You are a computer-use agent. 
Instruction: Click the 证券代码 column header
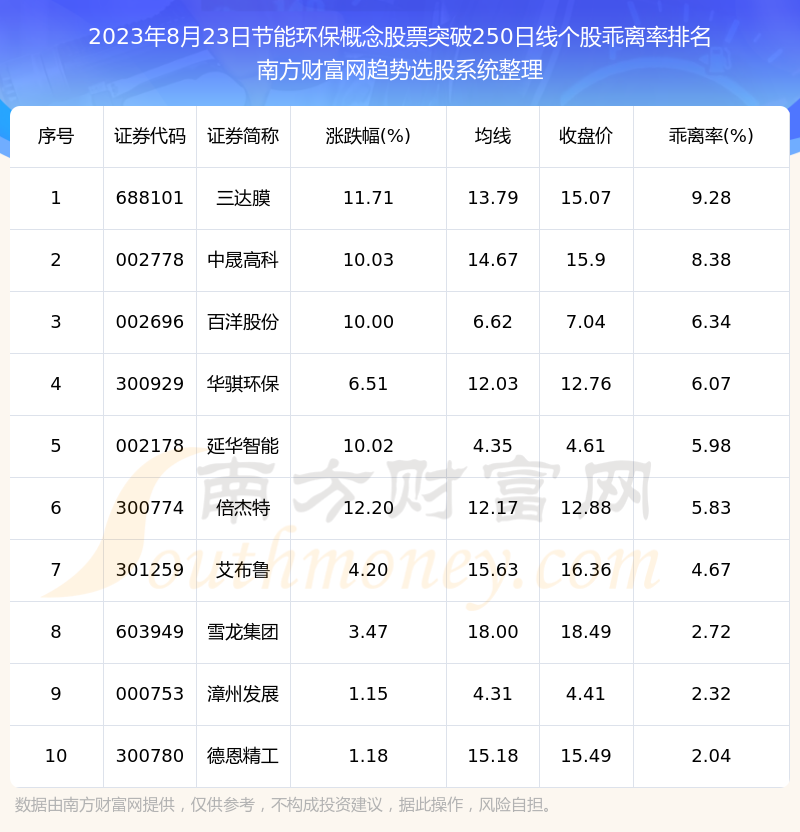click(x=150, y=136)
